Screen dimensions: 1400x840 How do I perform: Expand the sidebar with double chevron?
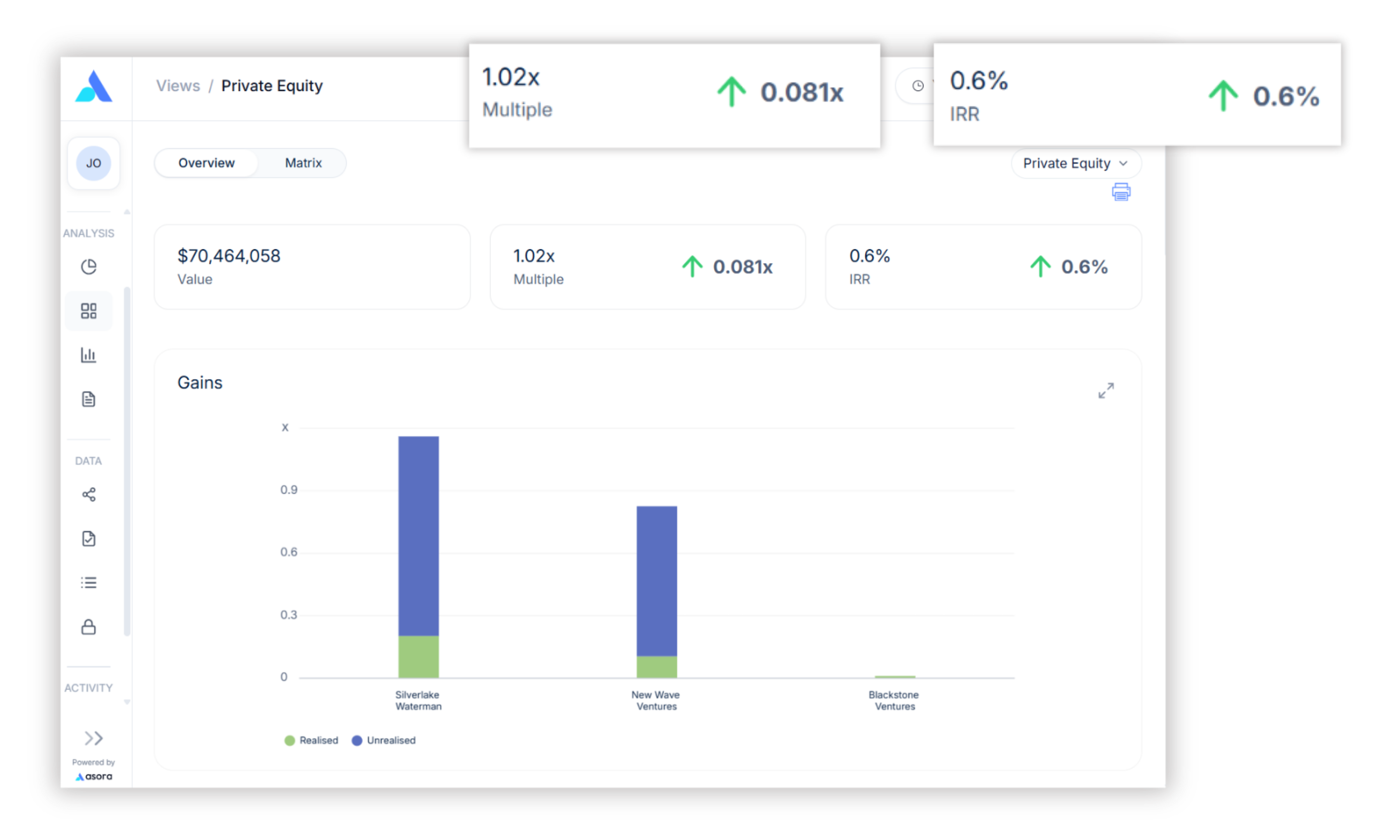93,738
